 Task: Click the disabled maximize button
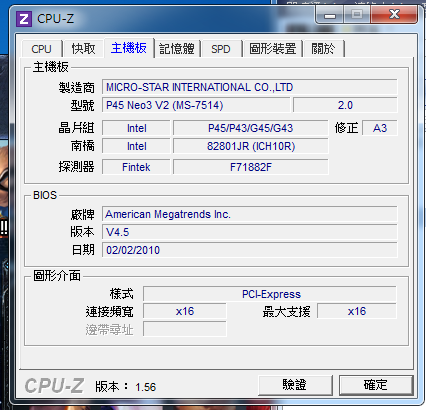click(357, 15)
